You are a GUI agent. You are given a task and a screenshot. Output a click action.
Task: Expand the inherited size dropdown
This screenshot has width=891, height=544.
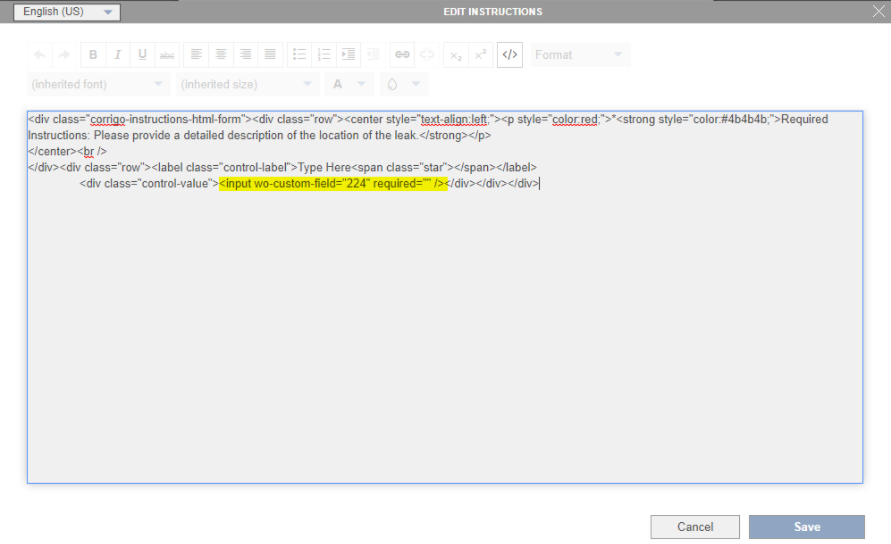click(247, 85)
